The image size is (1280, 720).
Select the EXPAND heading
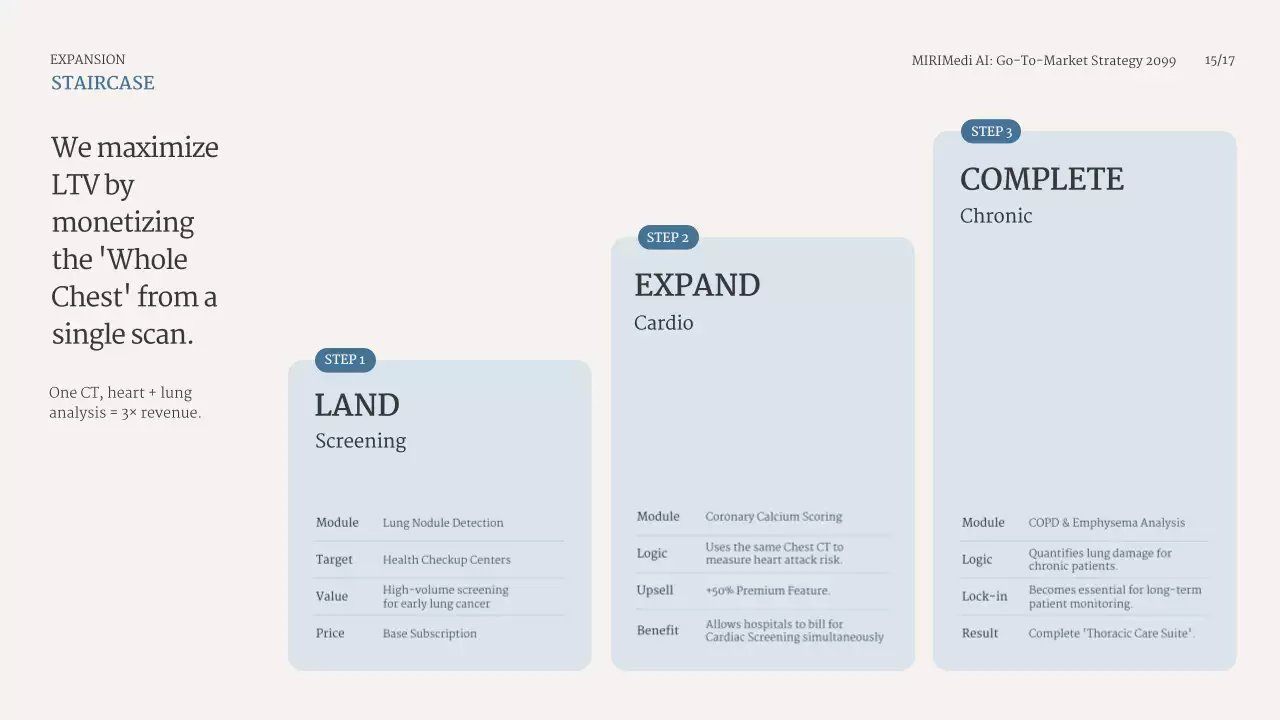(x=697, y=286)
